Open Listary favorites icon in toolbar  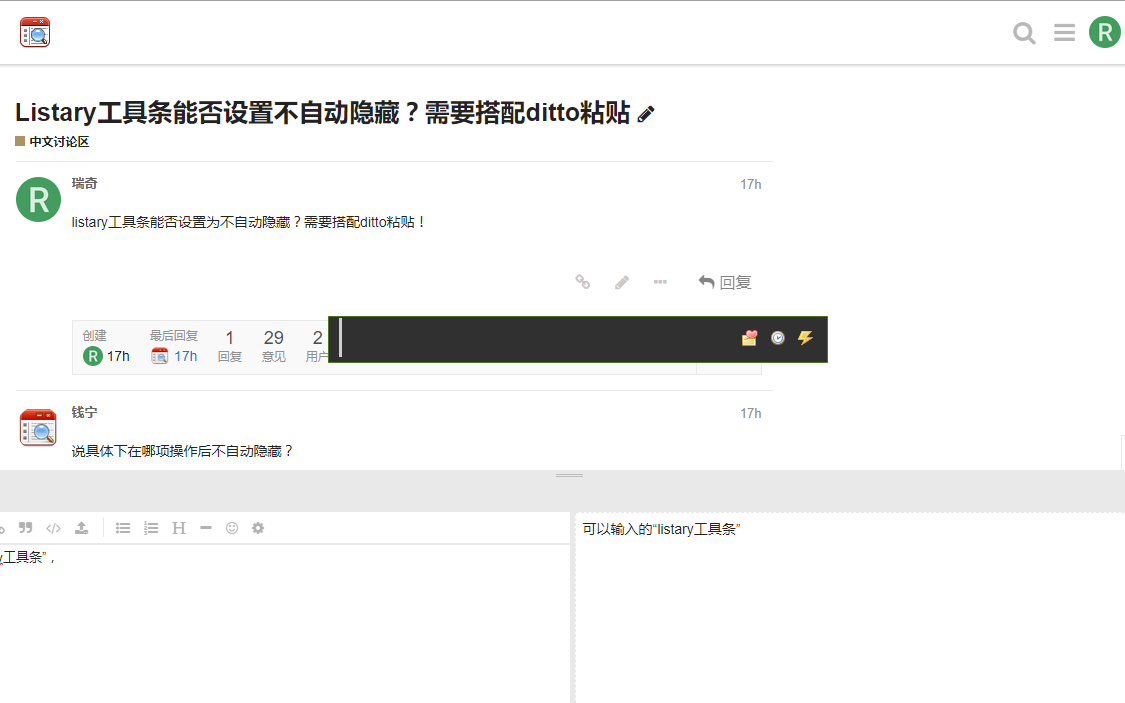point(749,338)
